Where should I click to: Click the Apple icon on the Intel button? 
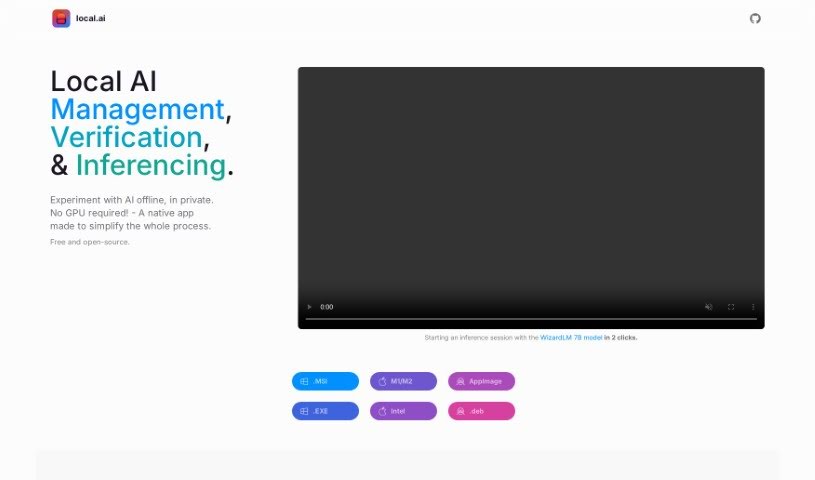click(x=382, y=411)
